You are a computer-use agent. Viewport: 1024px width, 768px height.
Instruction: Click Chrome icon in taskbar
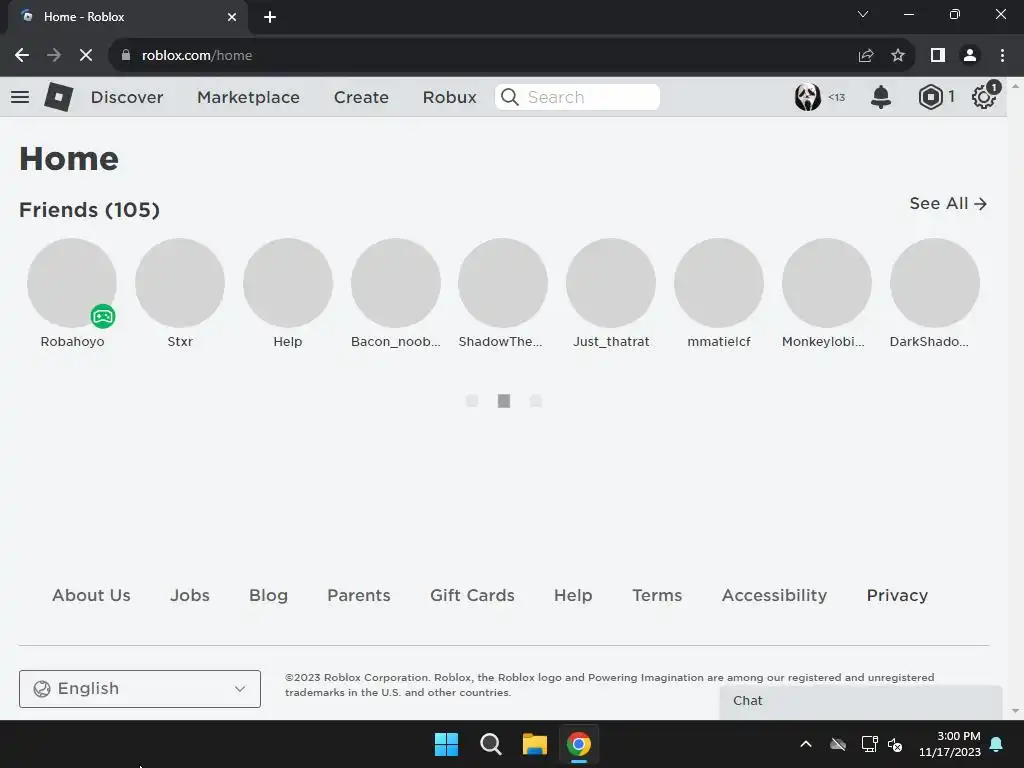(x=579, y=744)
